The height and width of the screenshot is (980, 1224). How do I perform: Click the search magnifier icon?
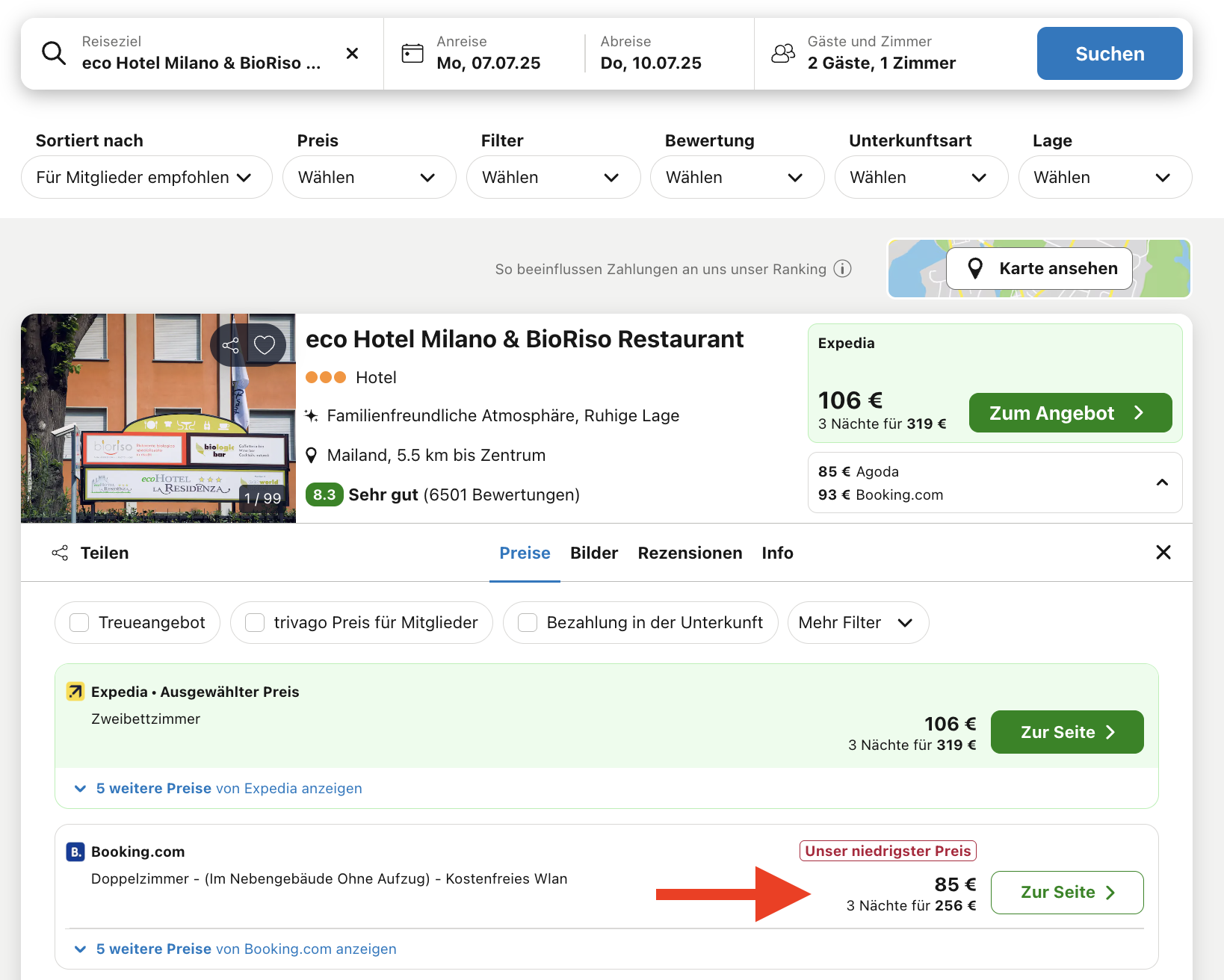coord(54,53)
